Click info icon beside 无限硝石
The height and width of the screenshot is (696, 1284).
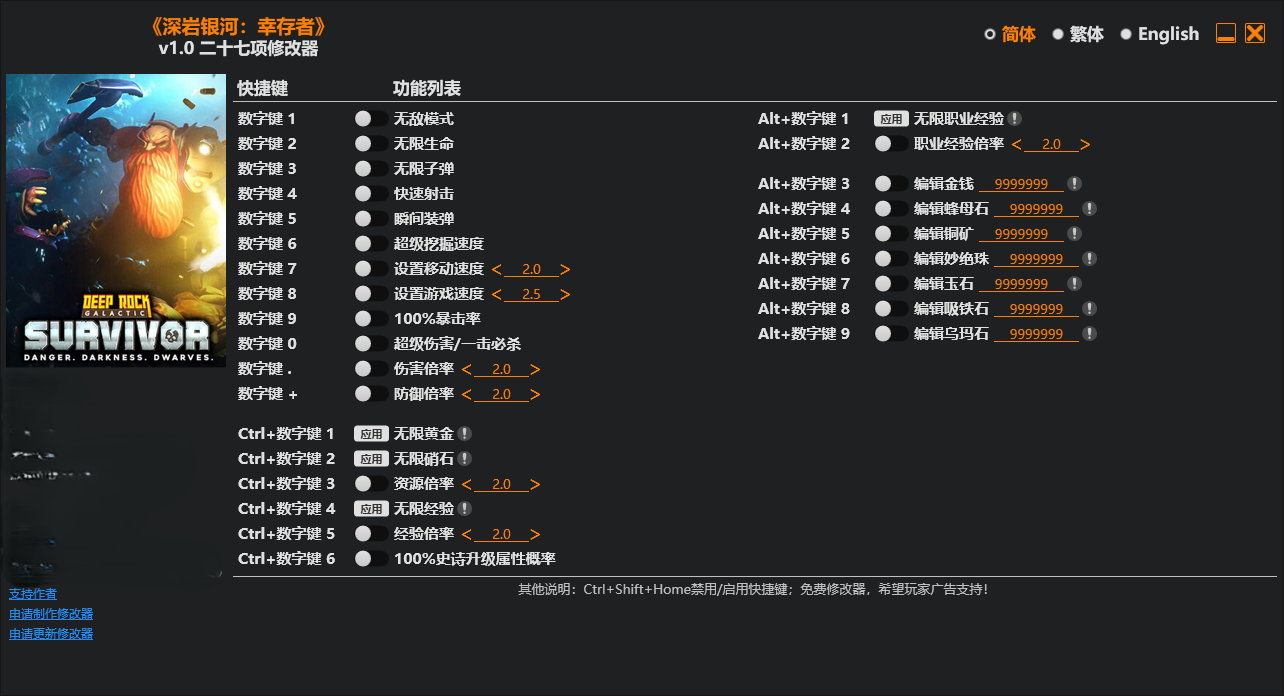click(x=465, y=459)
